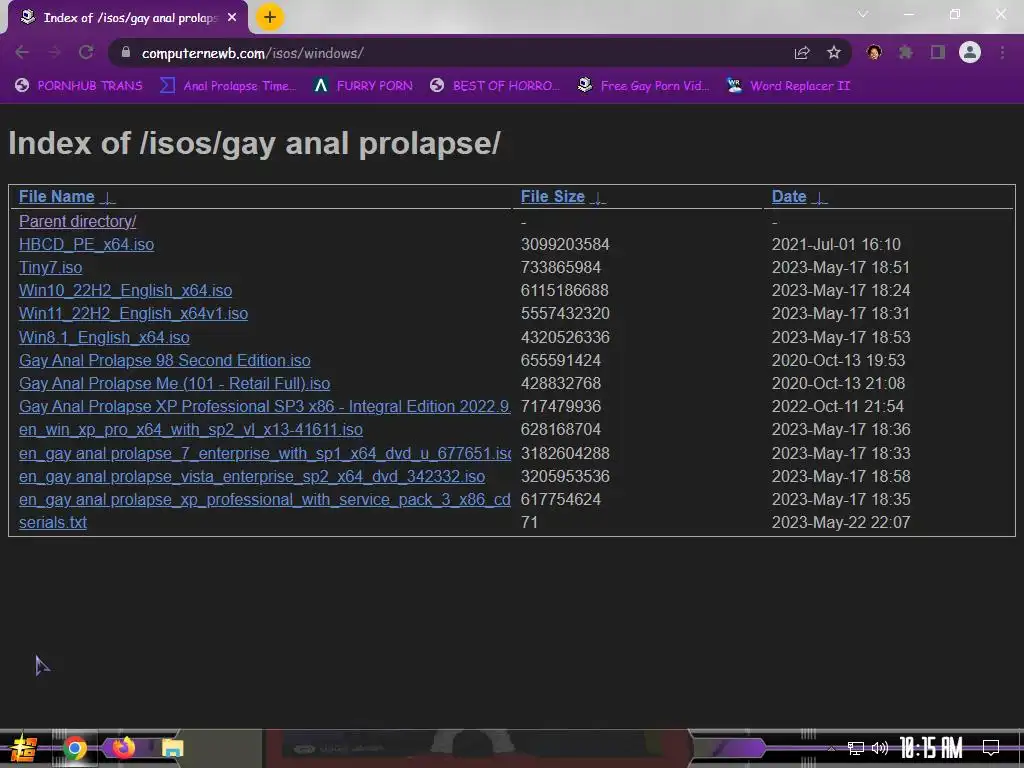Screen dimensions: 1024x768
Task: Open the Parent directory/ link
Action: (x=78, y=221)
